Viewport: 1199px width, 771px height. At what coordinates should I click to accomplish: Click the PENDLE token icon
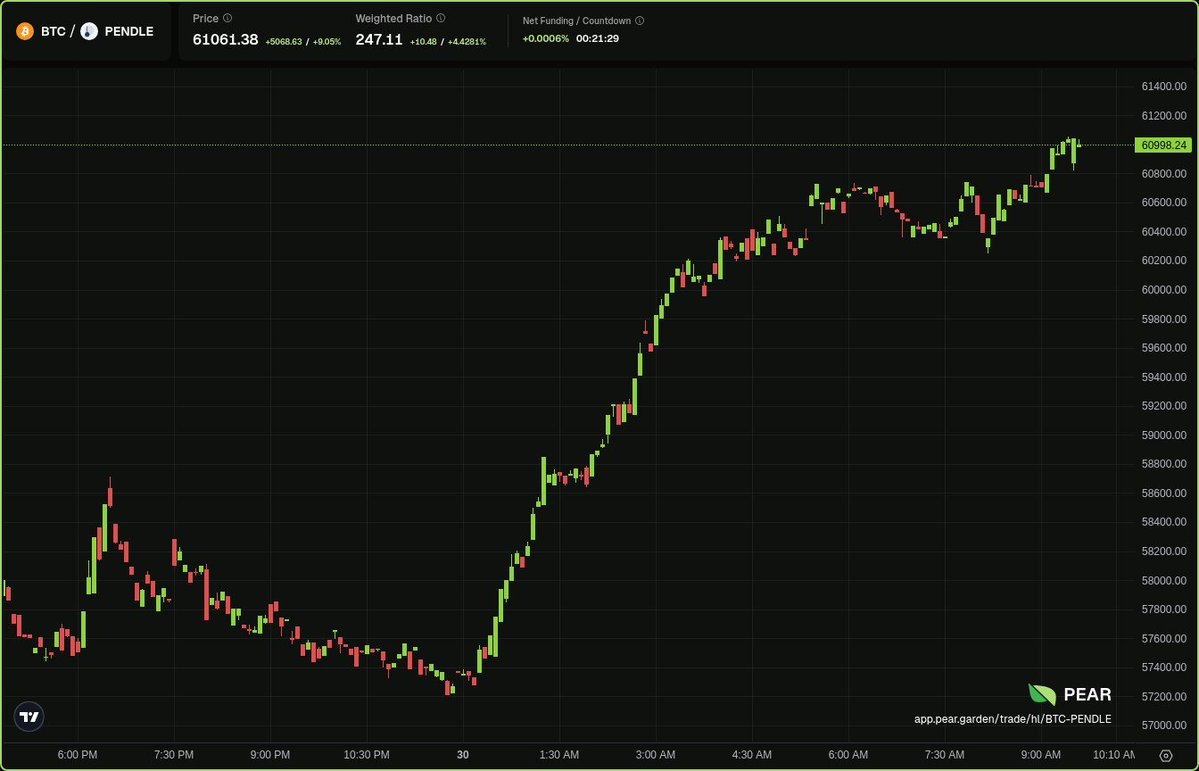click(x=90, y=31)
